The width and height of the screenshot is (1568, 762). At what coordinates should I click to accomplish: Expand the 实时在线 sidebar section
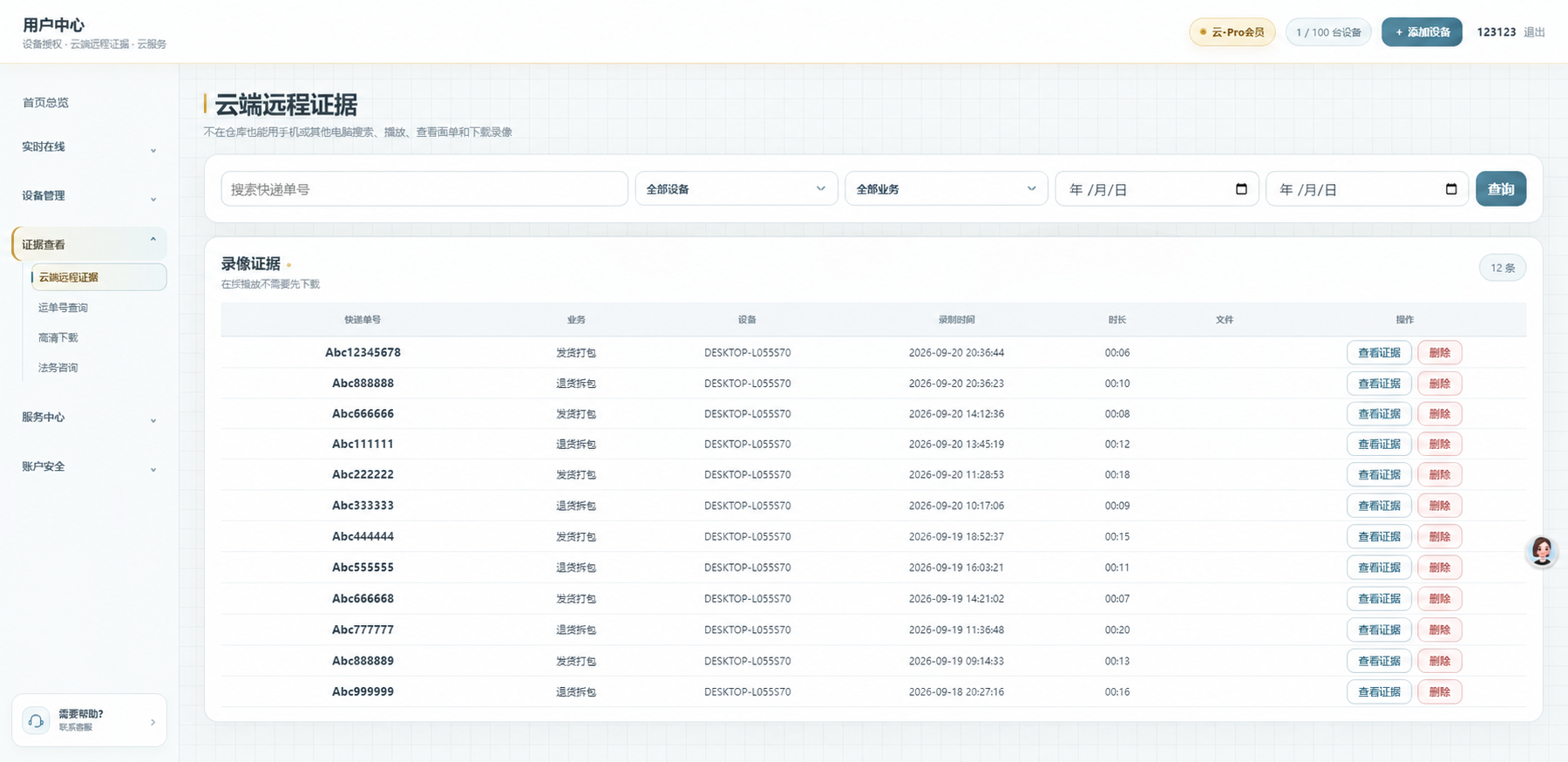tap(89, 147)
